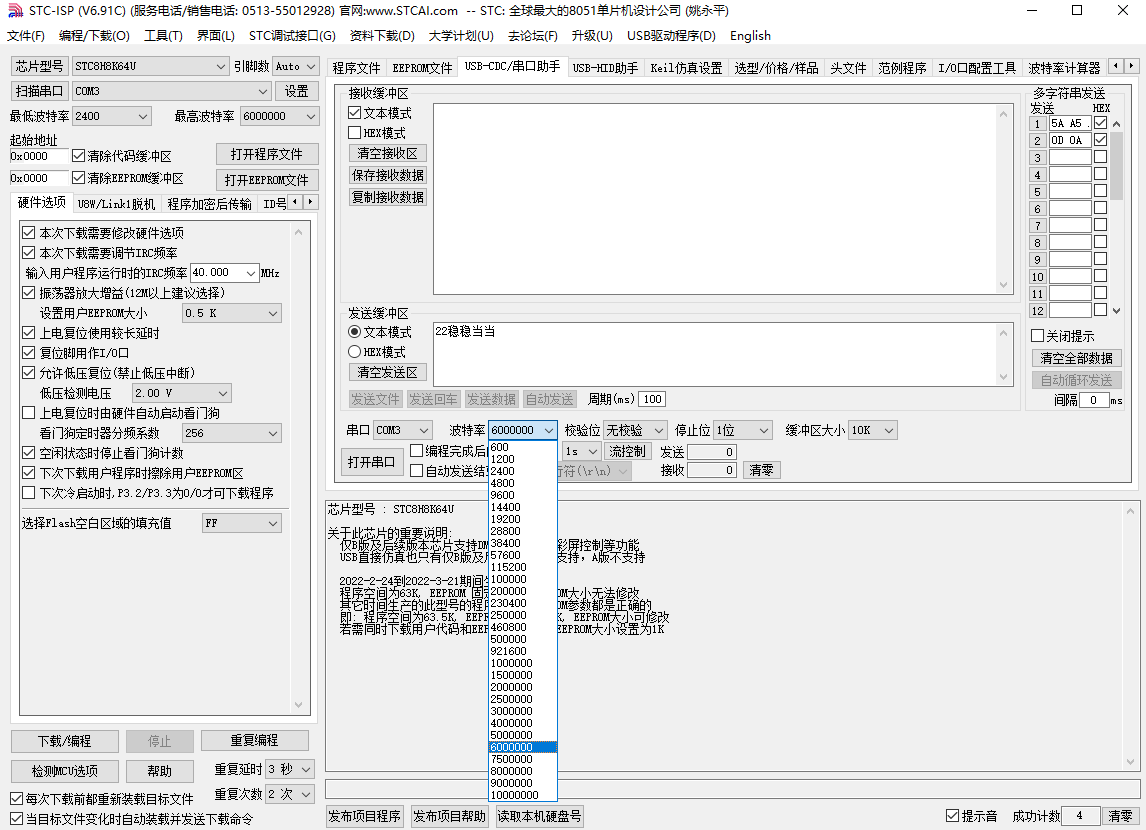Click the 周期(ms) 100 input field

tap(652, 399)
